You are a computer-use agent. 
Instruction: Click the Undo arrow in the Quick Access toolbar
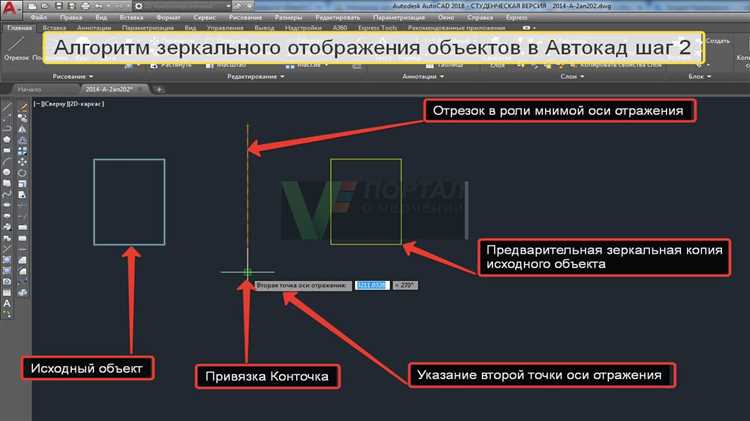99,6
